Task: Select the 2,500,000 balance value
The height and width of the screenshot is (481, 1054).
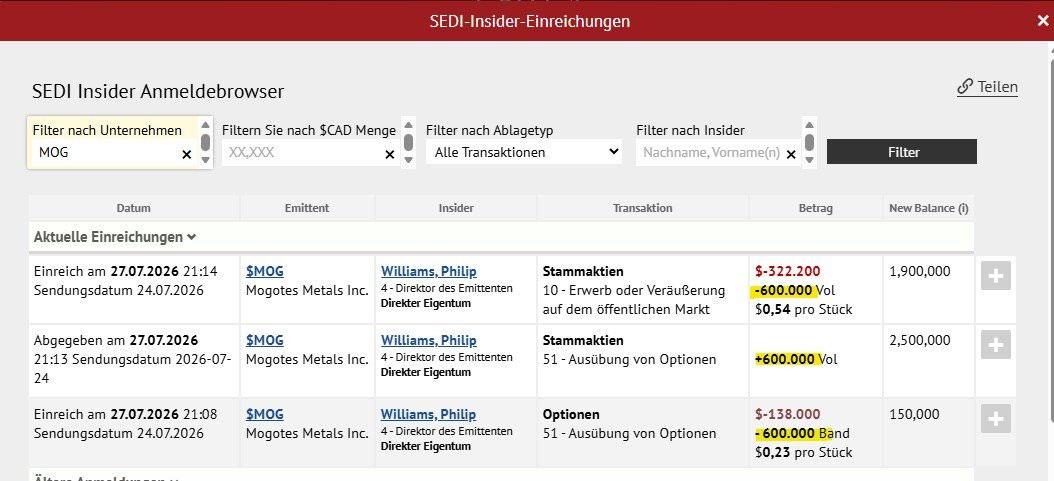Action: 920,341
